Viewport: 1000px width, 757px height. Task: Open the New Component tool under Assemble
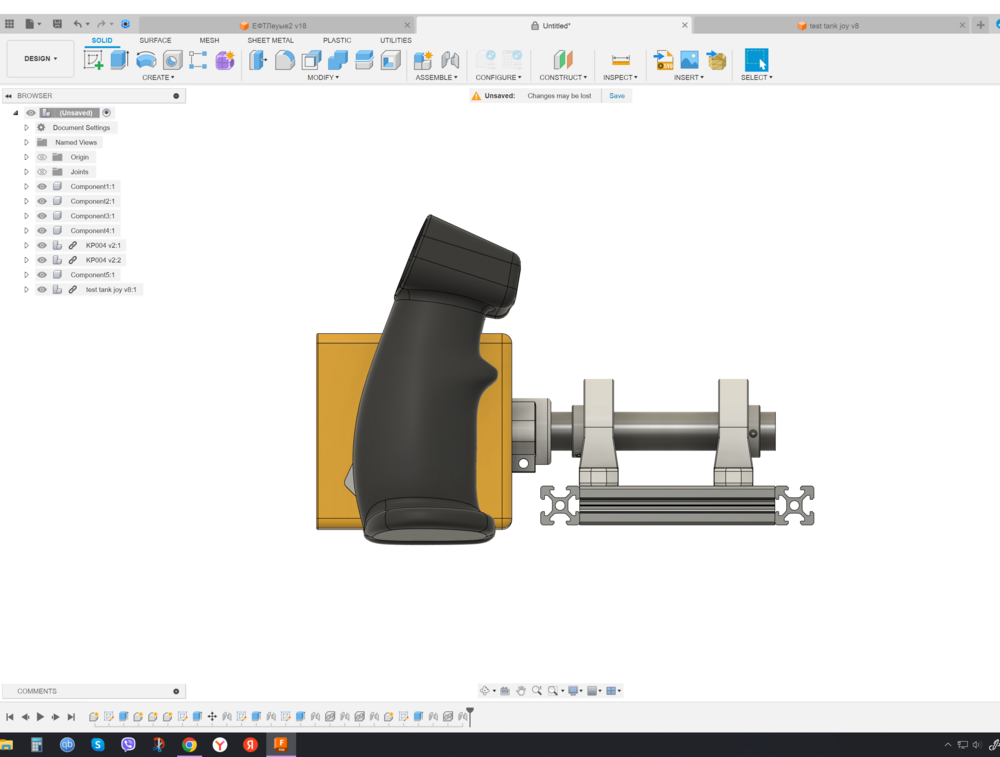point(421,58)
